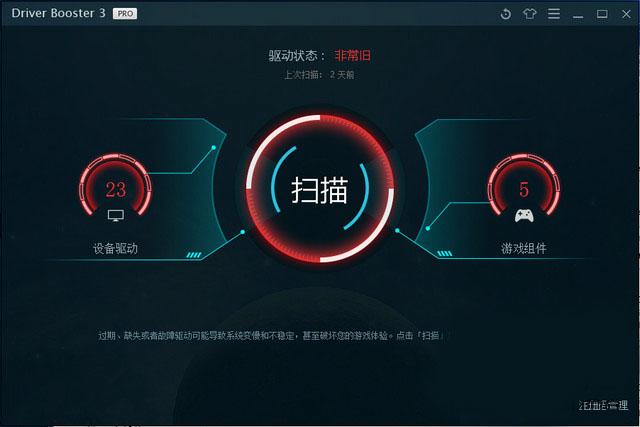This screenshot has width=640, height=427.
Task: Open the management link at bottom right
Action: 603,405
